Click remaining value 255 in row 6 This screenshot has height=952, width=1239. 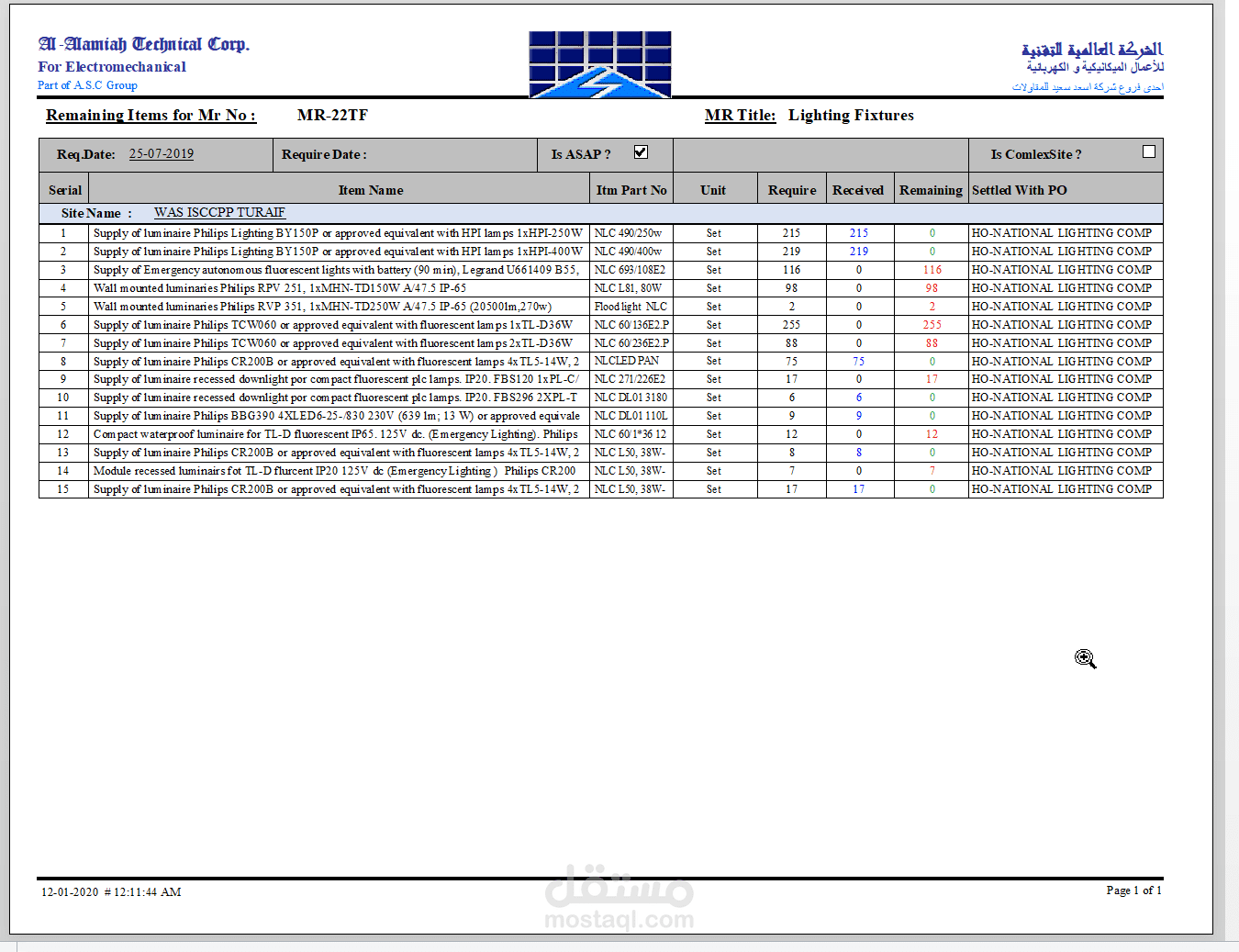click(932, 325)
